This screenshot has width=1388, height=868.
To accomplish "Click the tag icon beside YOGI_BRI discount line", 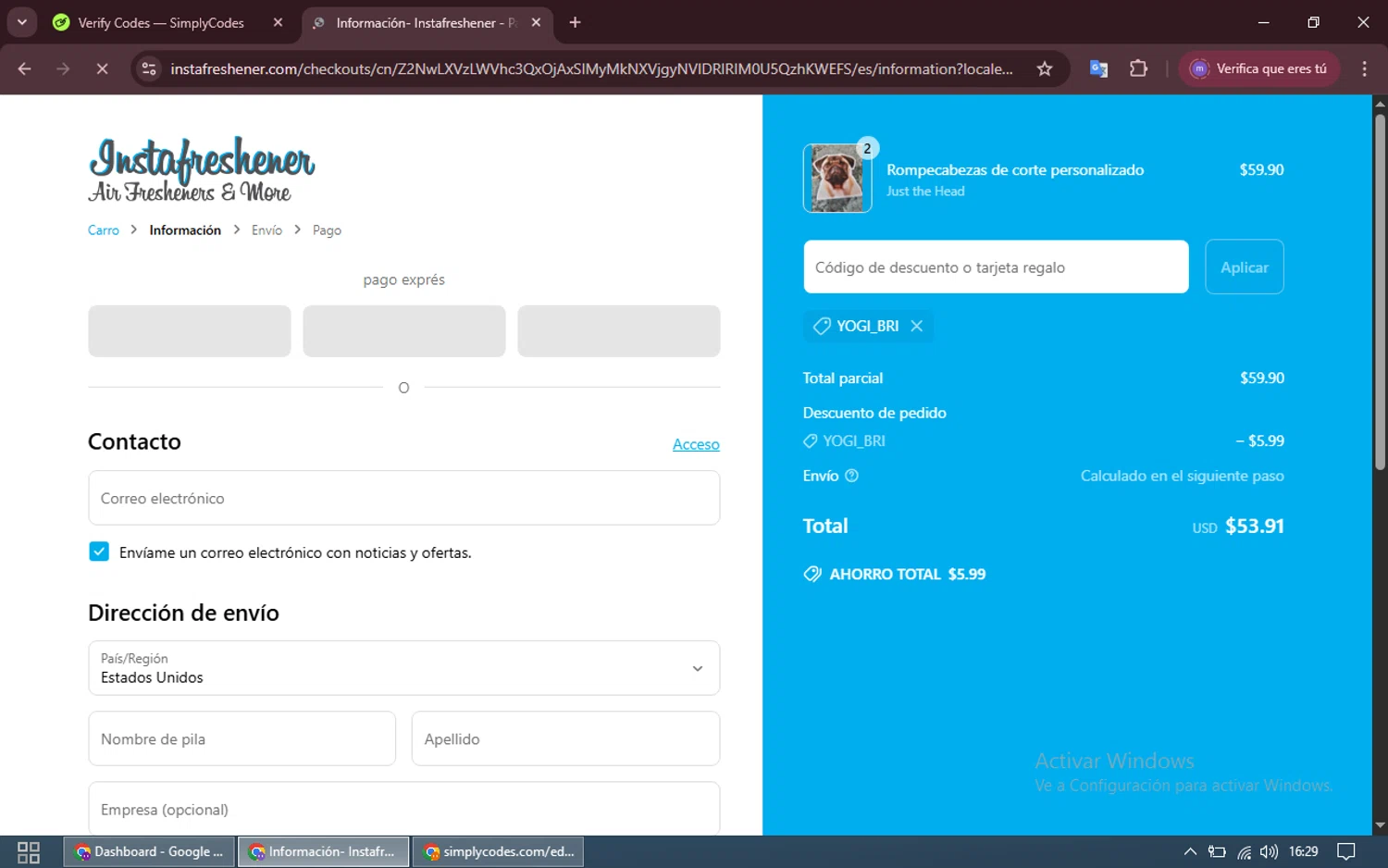I will tap(811, 441).
